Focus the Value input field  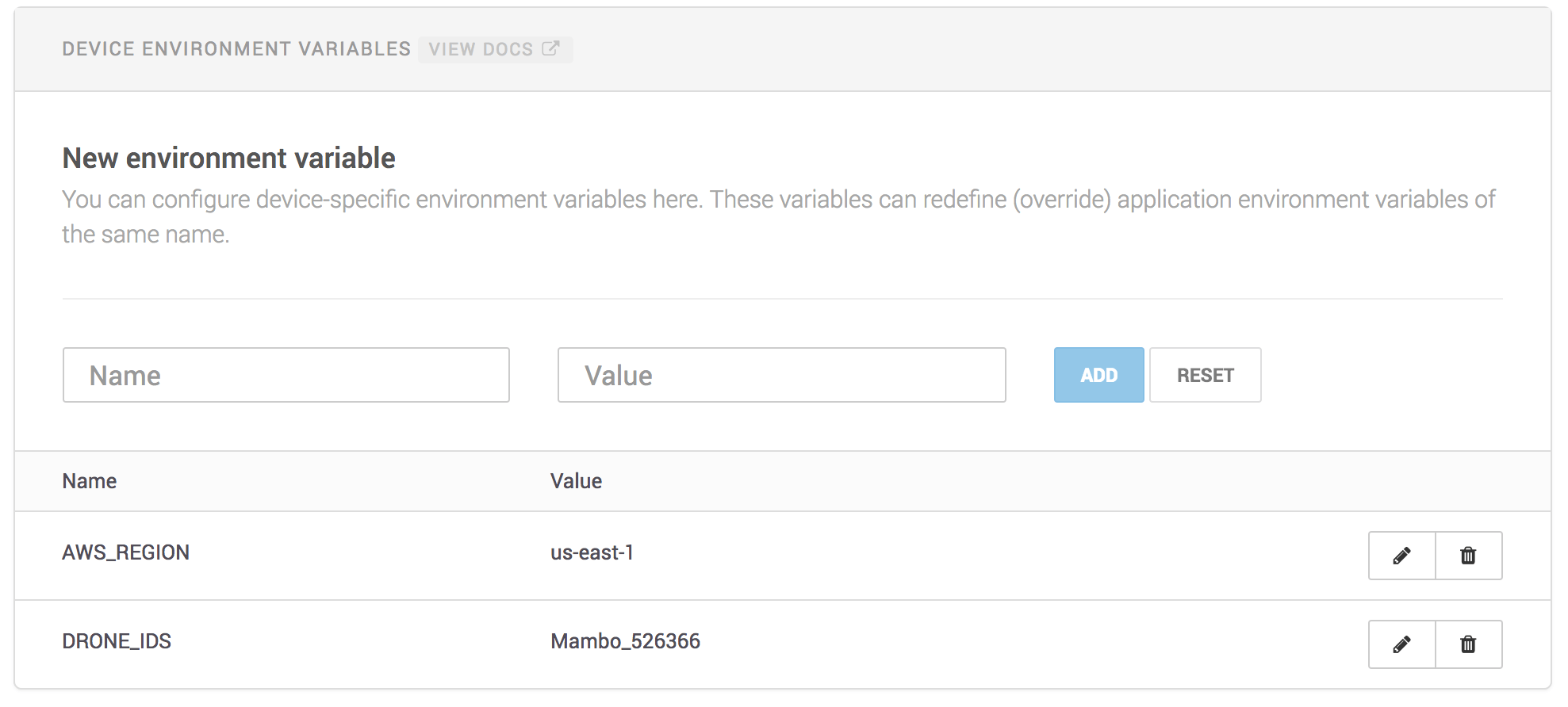coord(781,375)
